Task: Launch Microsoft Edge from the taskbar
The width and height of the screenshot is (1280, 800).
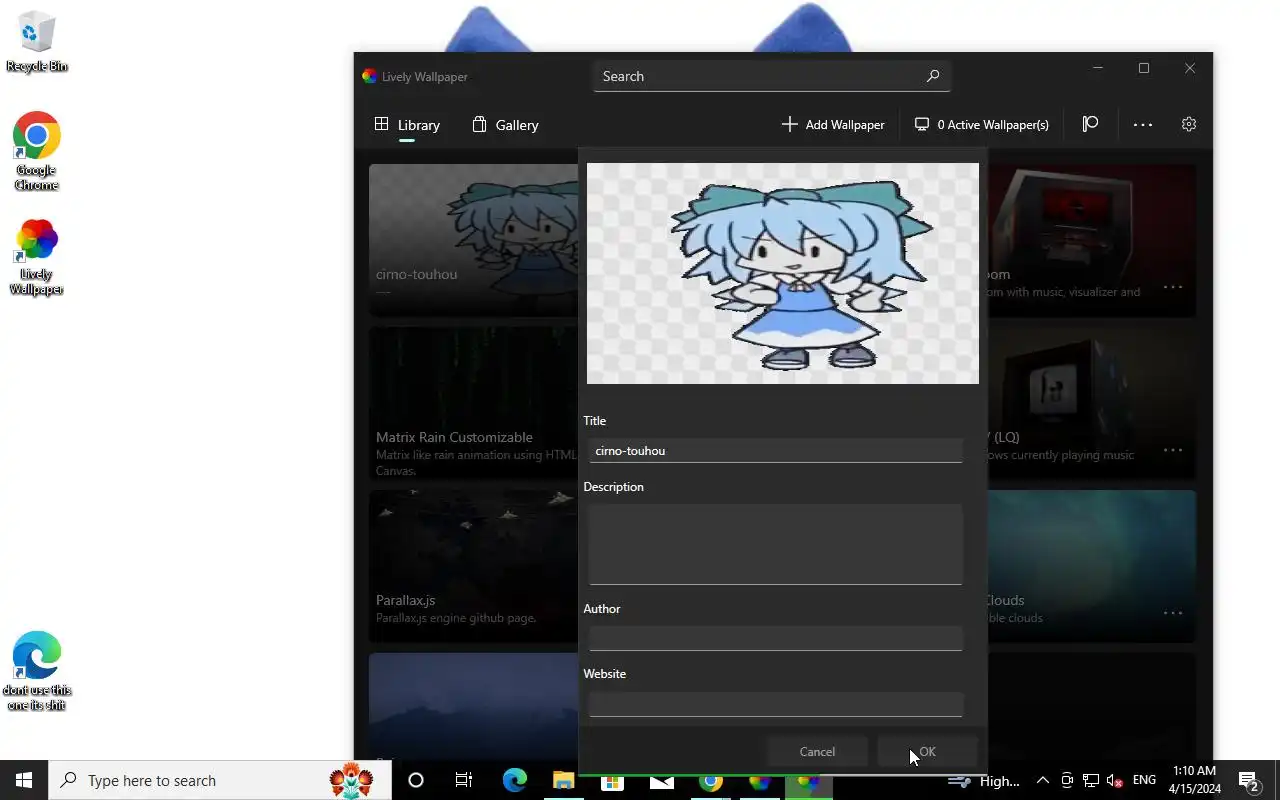Action: tap(514, 780)
